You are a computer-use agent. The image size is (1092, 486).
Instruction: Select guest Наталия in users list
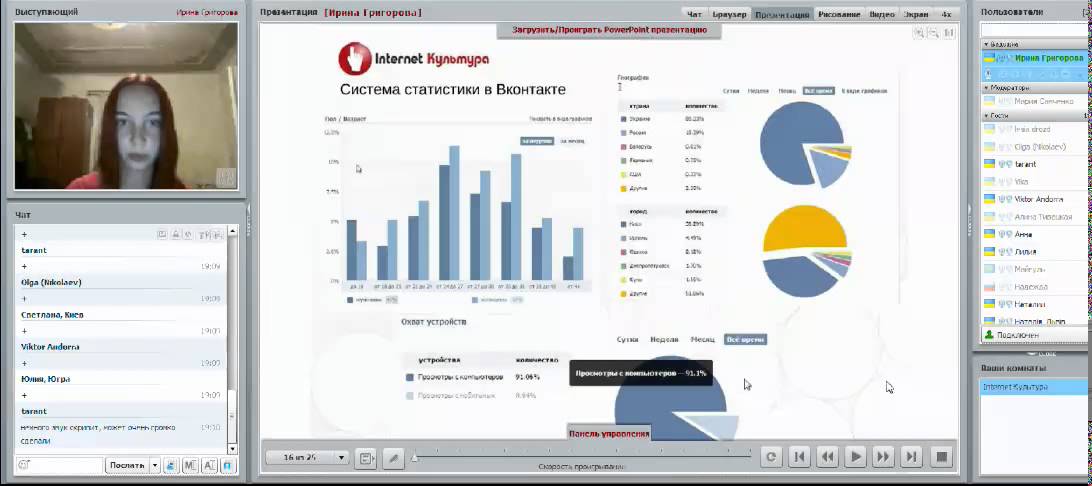[x=1034, y=304]
